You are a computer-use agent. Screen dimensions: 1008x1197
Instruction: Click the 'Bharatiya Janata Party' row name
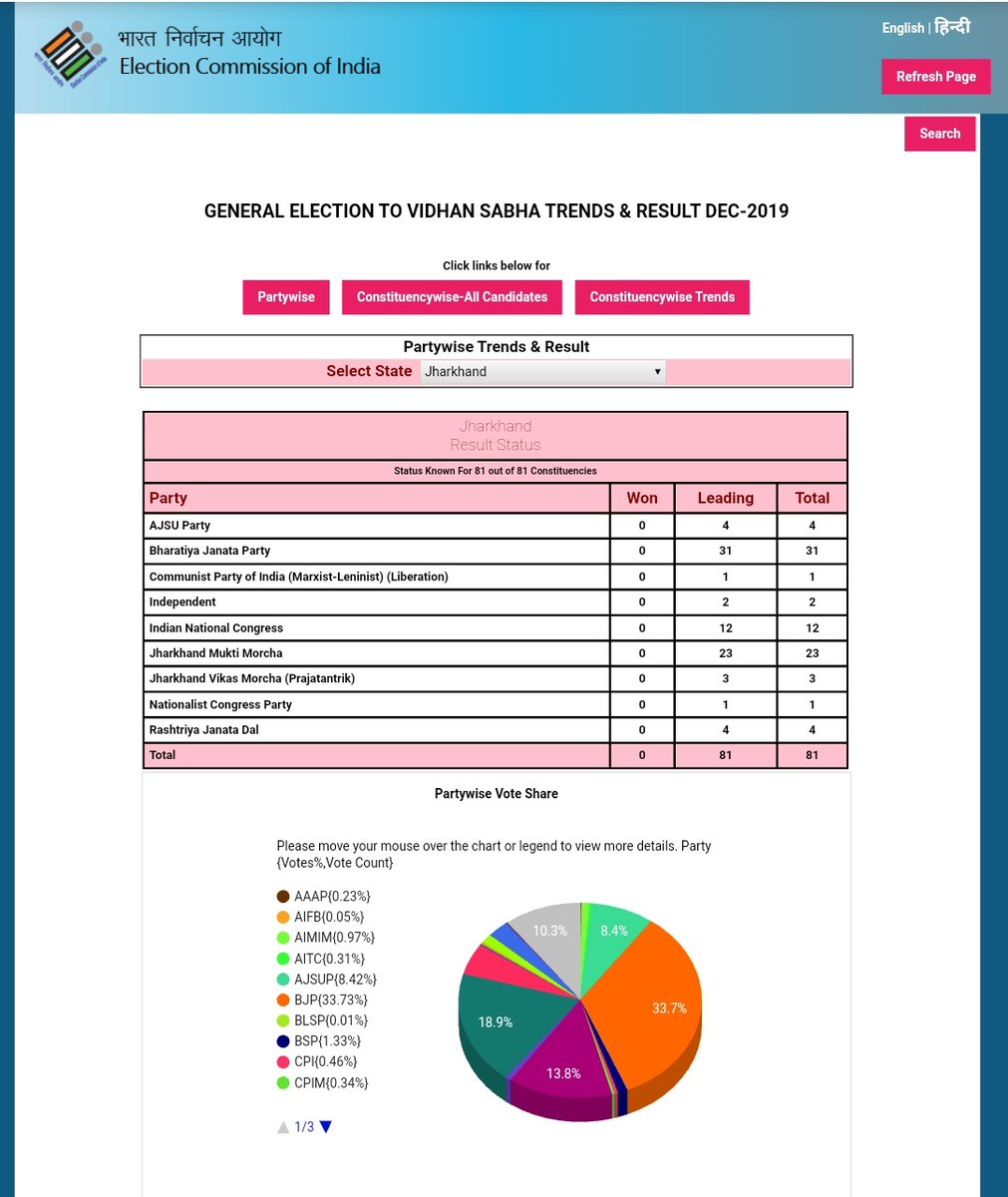point(209,551)
